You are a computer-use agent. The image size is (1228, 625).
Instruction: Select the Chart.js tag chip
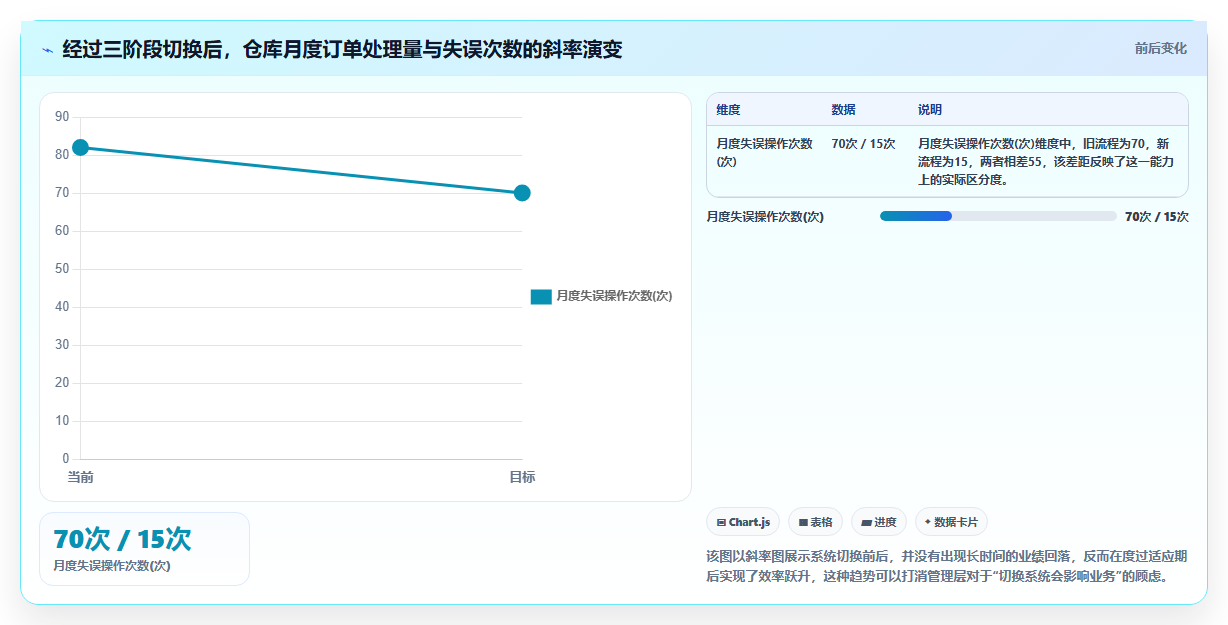tap(743, 522)
